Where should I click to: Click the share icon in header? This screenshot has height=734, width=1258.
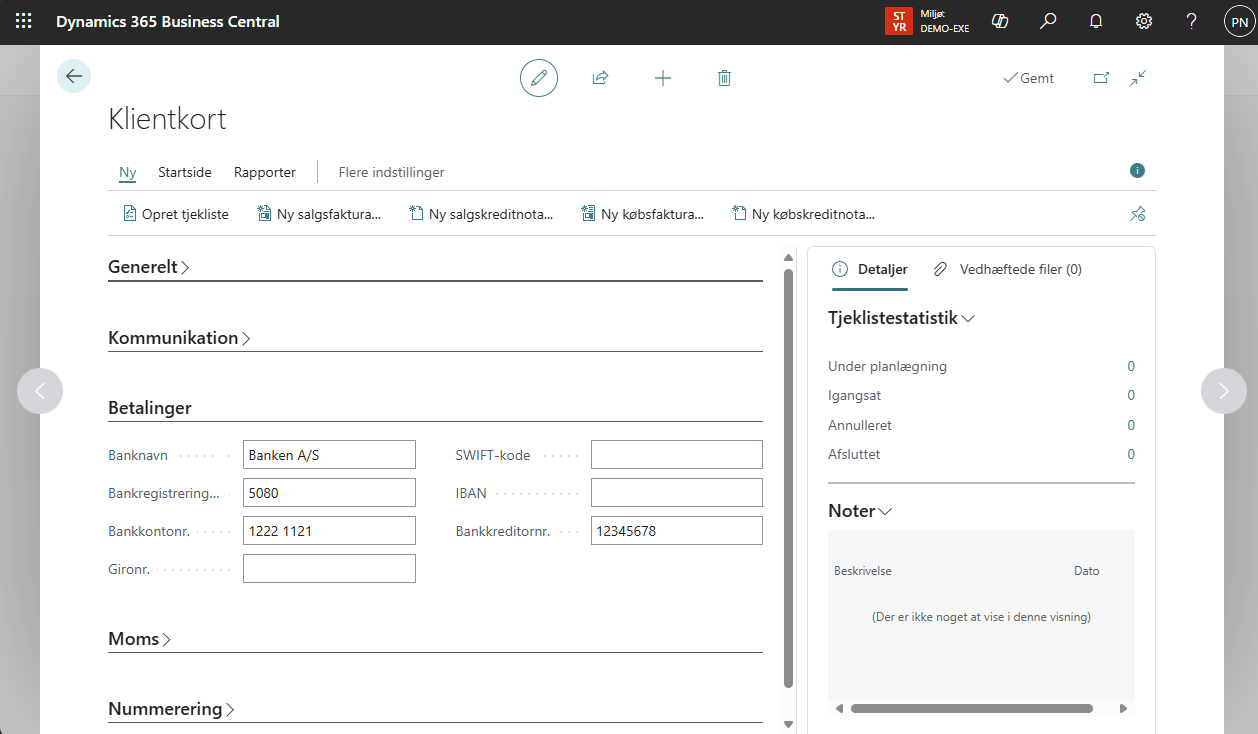click(600, 78)
